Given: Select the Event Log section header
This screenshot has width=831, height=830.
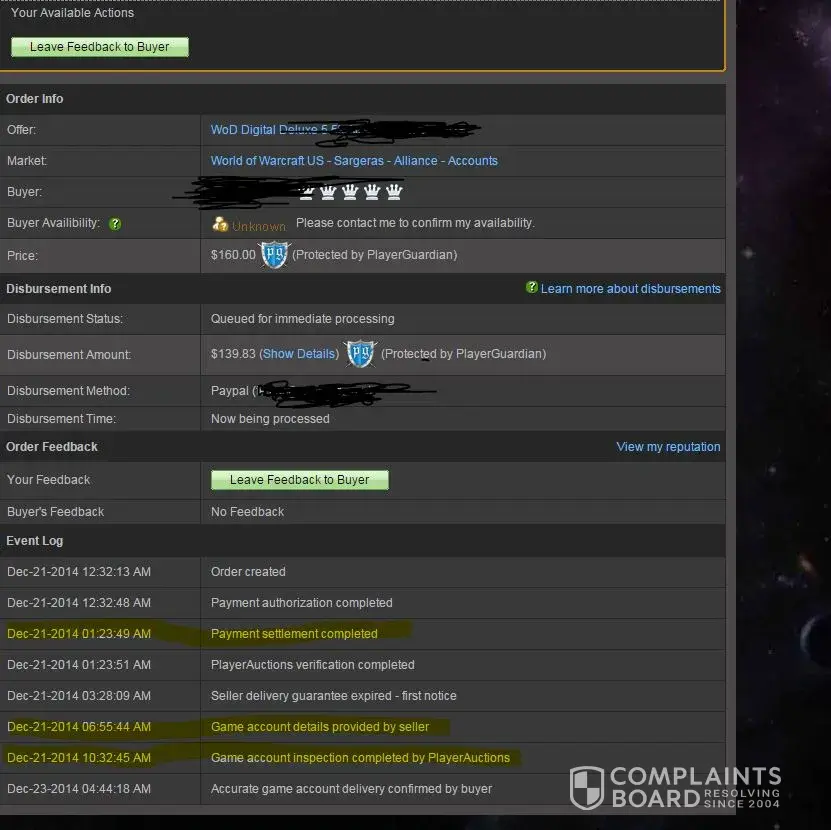Looking at the screenshot, I should pos(35,541).
